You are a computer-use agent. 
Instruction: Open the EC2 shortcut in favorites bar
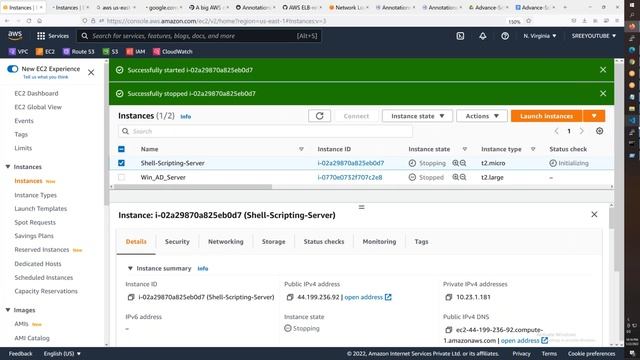pyautogui.click(x=45, y=51)
